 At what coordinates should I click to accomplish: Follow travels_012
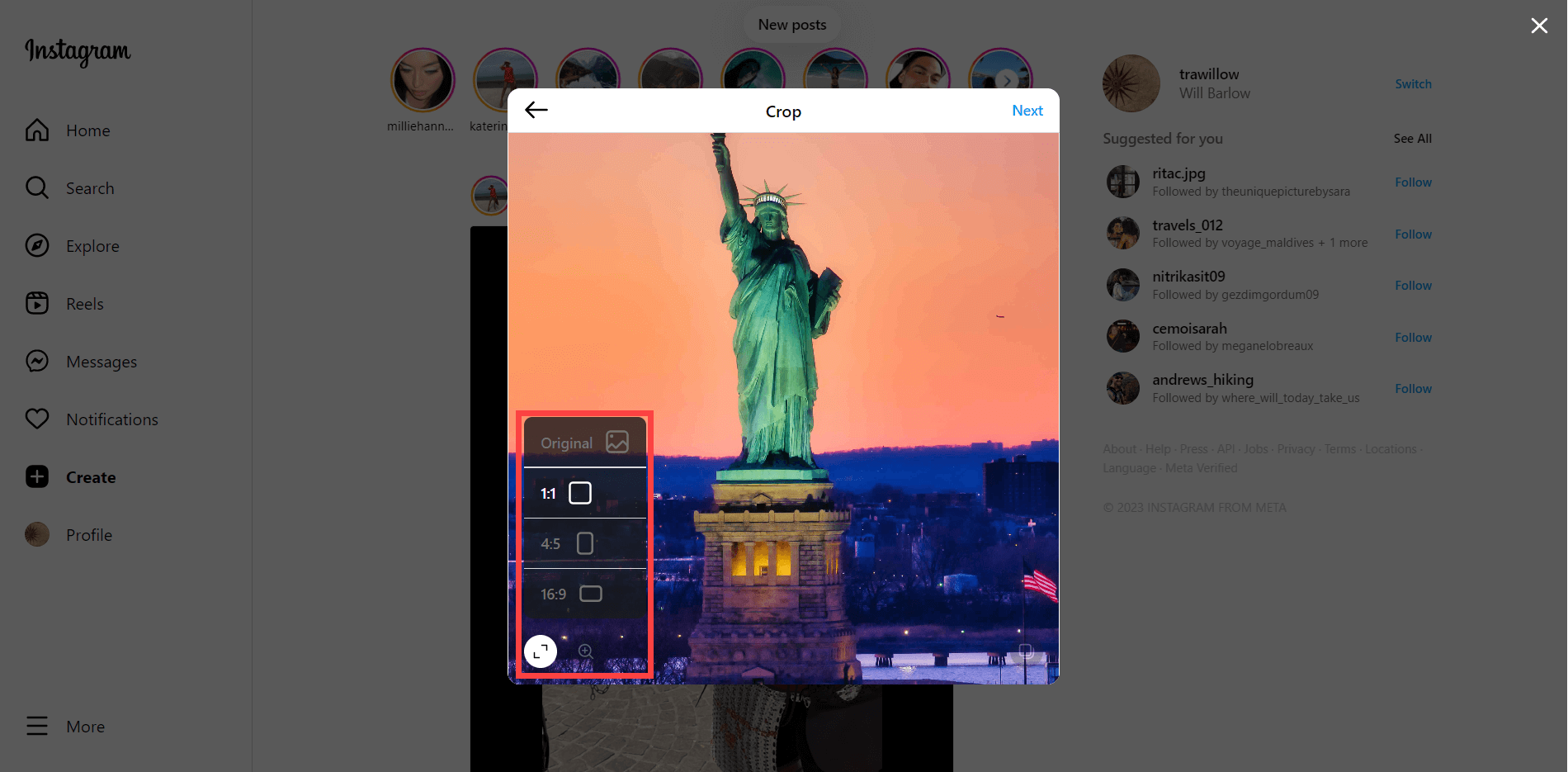coord(1413,234)
